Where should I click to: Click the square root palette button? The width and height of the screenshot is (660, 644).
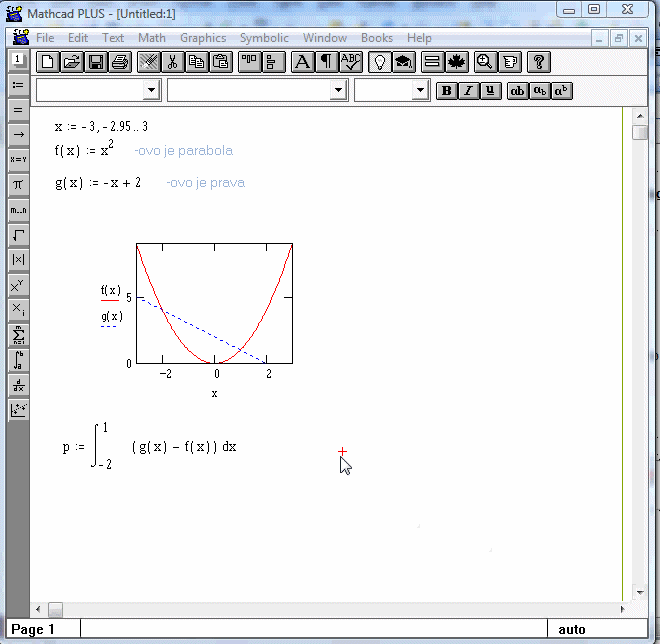point(18,235)
